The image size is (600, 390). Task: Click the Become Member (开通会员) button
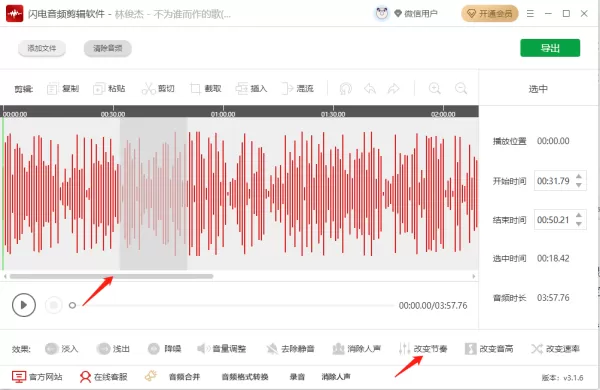point(489,14)
